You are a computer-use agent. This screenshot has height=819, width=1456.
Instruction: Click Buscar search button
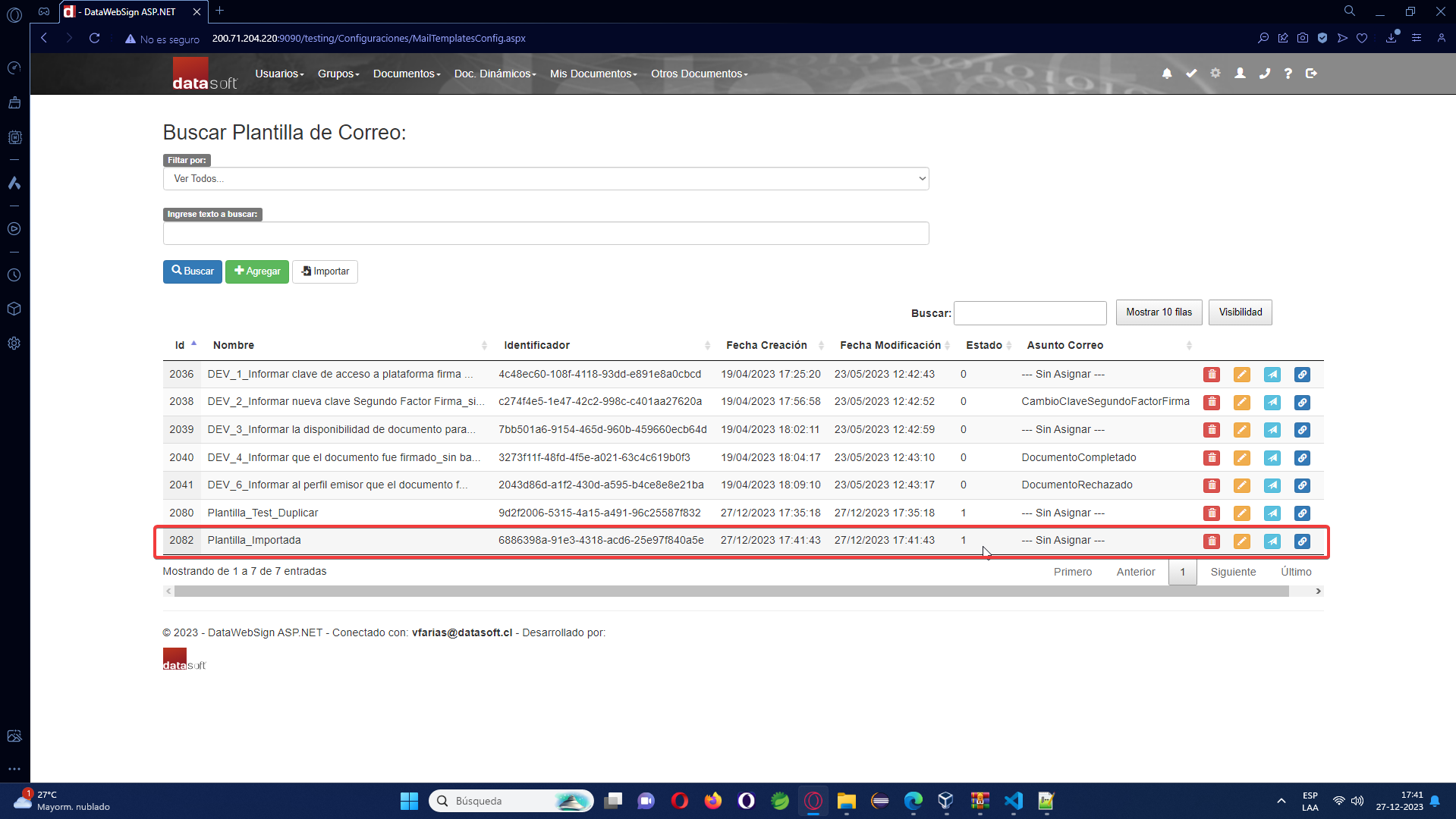193,271
